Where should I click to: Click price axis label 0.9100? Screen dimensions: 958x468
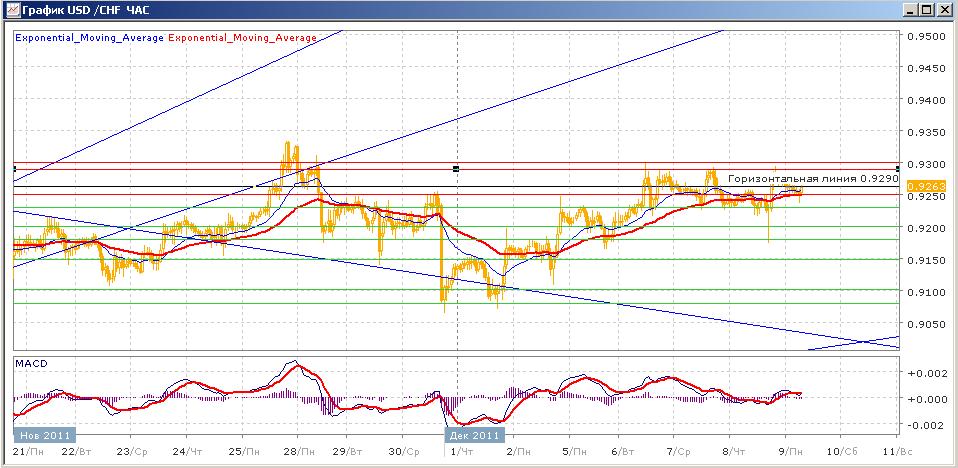tap(927, 293)
